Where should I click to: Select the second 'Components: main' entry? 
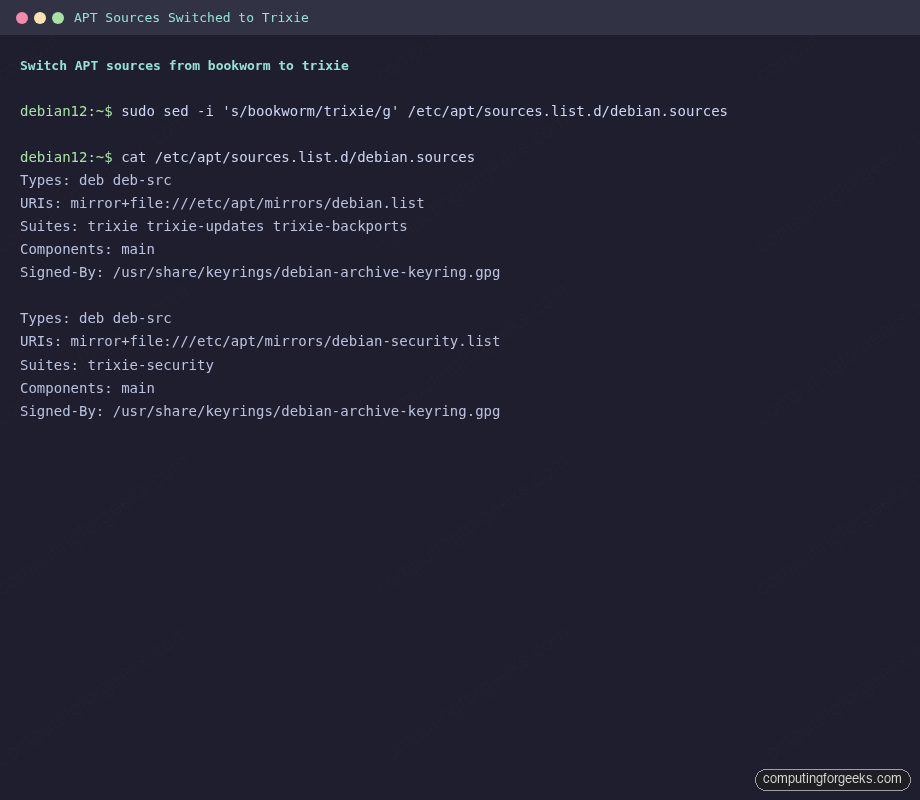[87, 388]
